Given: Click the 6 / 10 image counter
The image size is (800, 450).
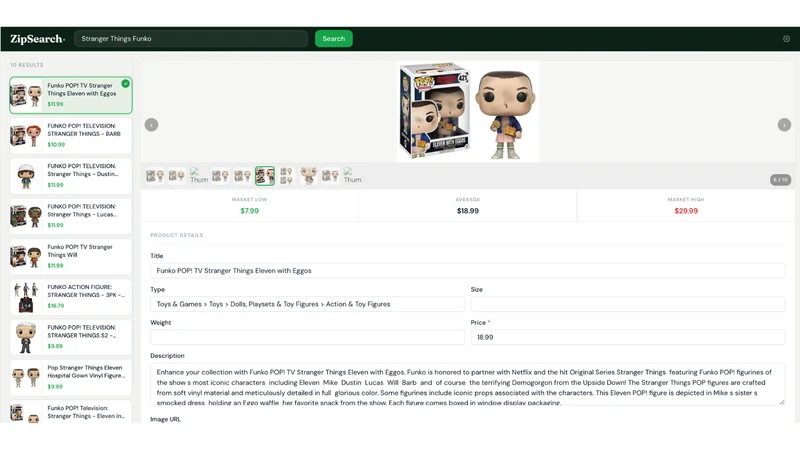Looking at the screenshot, I should click(x=780, y=180).
